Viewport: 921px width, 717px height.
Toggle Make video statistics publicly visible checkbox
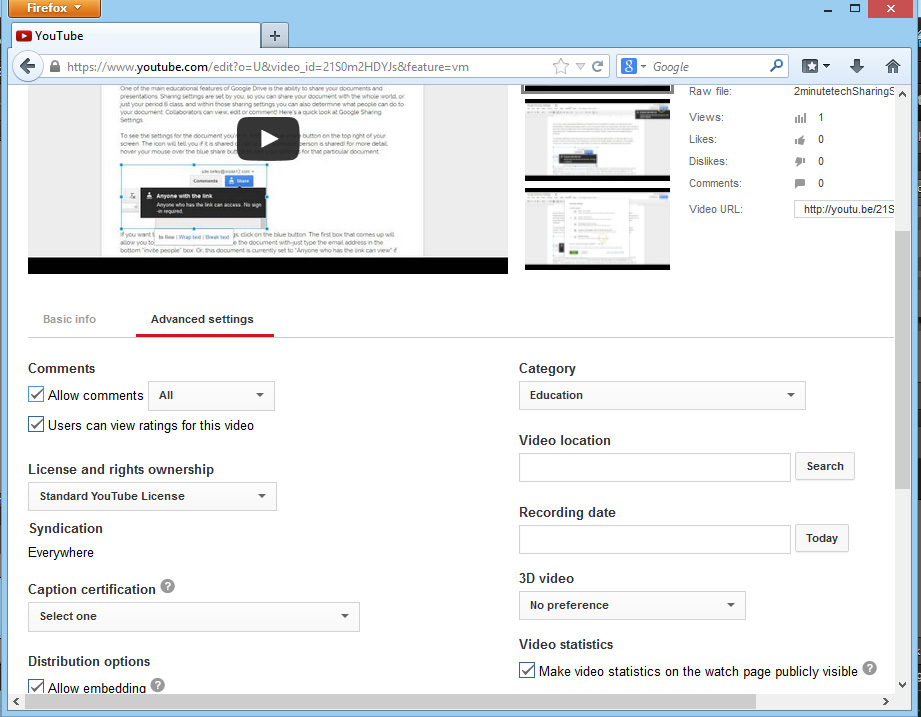[527, 670]
